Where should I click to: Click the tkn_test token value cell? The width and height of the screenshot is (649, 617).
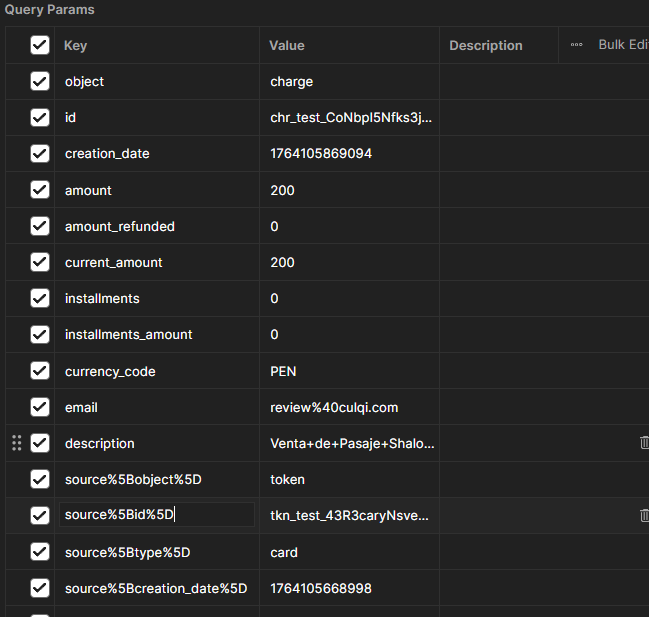(350, 515)
